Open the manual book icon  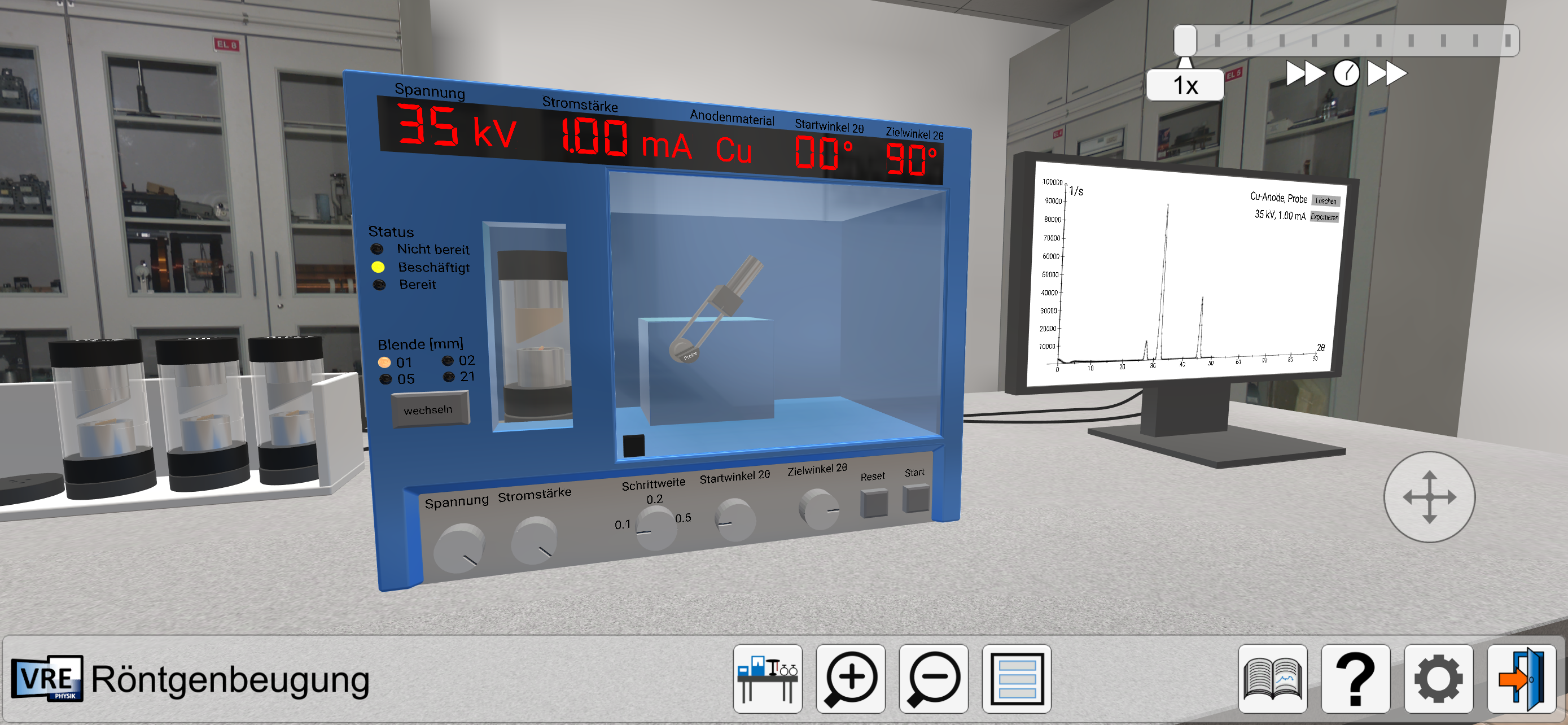coord(1273,678)
